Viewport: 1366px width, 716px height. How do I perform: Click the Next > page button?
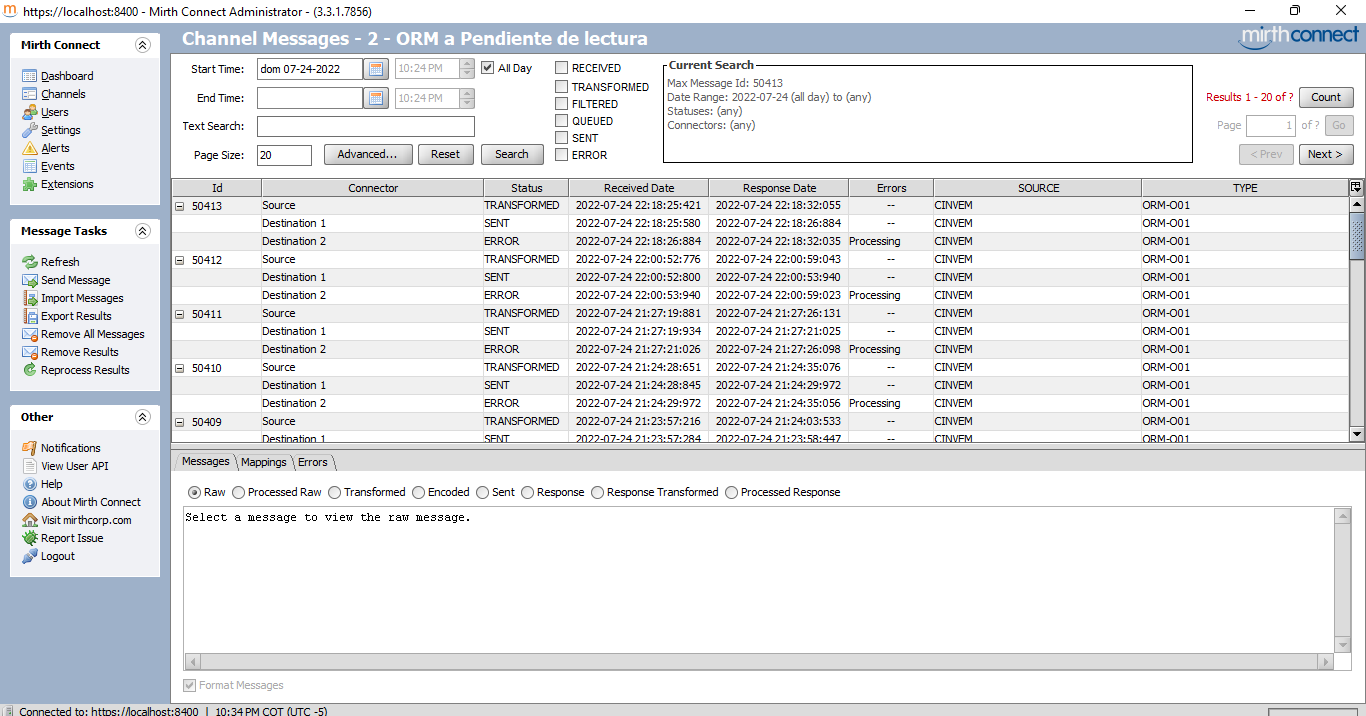(x=1326, y=154)
